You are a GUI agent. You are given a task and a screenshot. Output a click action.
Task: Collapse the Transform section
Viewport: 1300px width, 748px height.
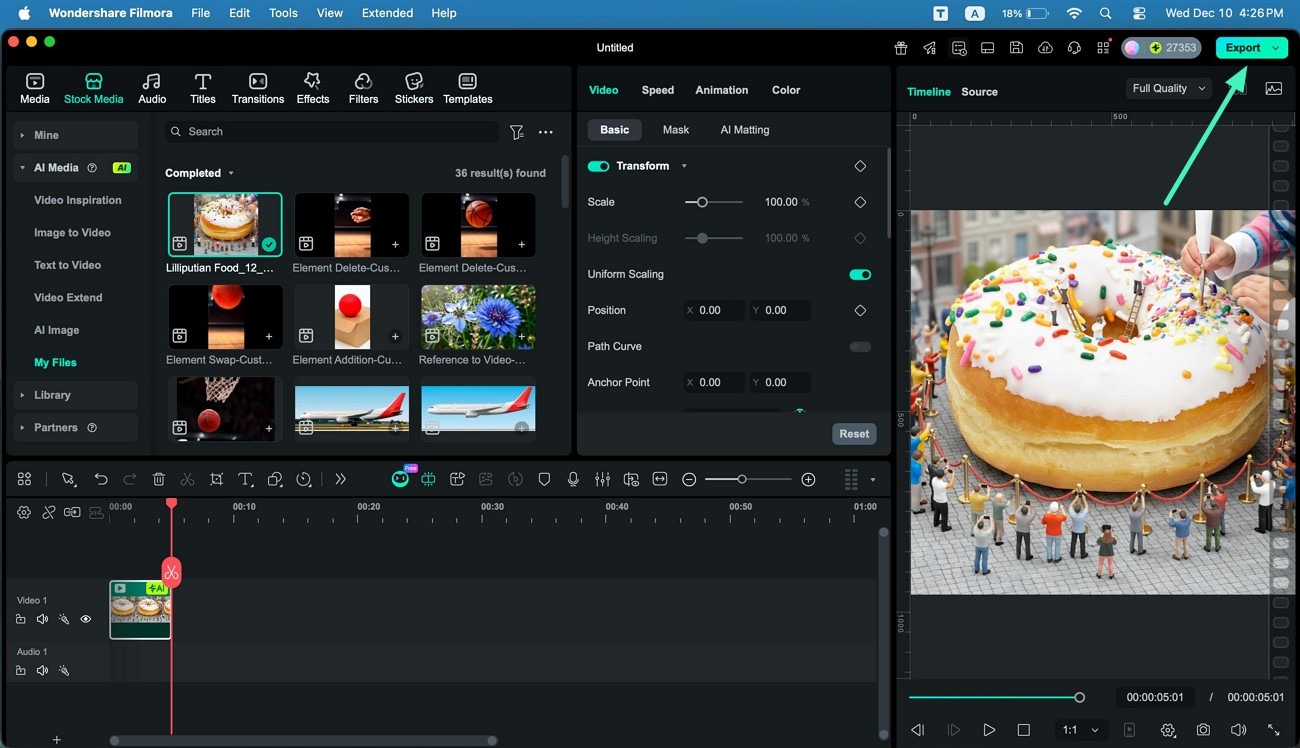click(684, 166)
